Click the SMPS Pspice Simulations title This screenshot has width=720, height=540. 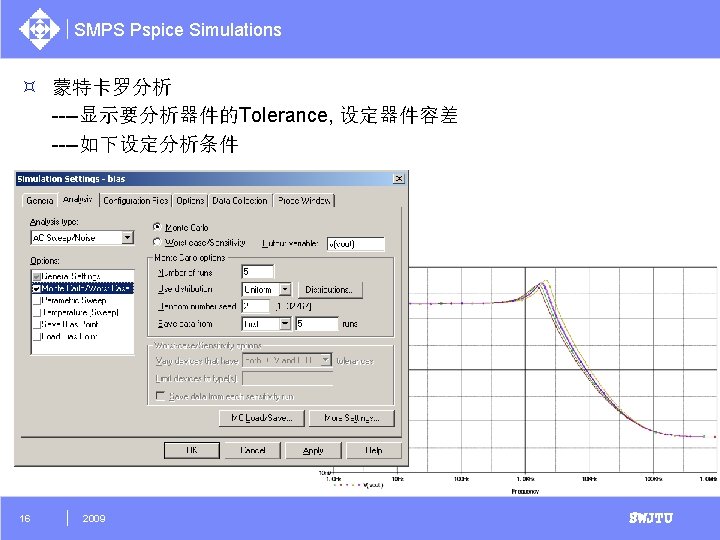[x=178, y=30]
